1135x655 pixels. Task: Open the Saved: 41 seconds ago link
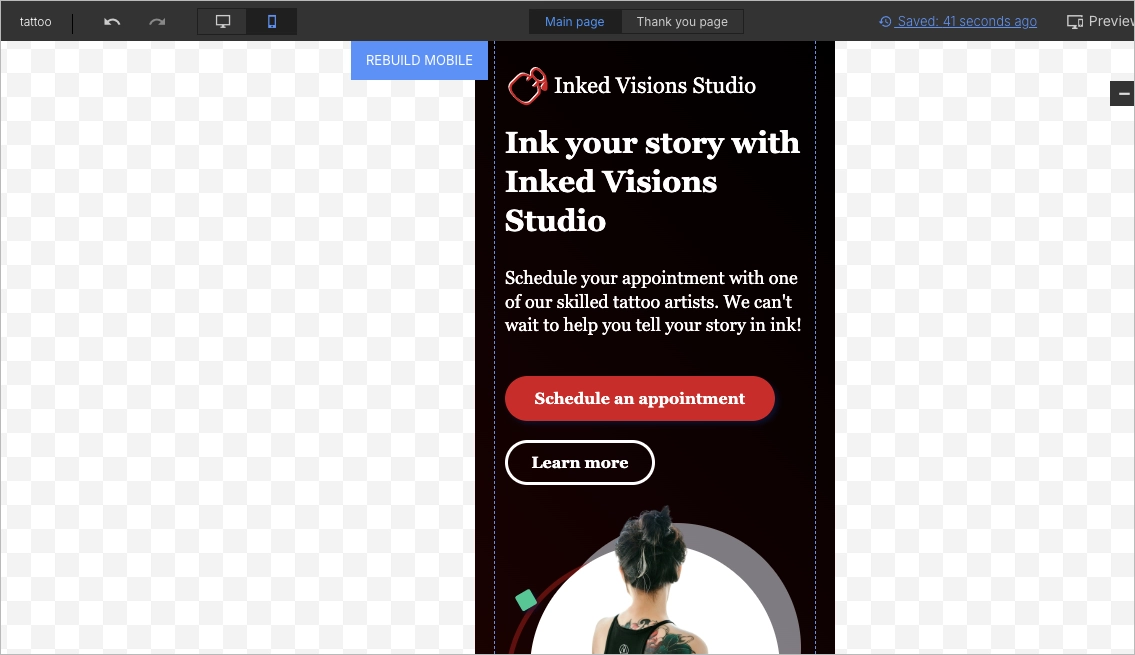tap(968, 21)
